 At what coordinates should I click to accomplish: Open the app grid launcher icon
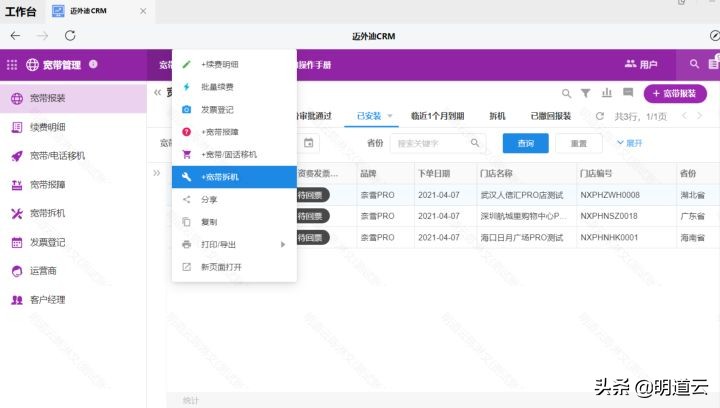[x=12, y=65]
